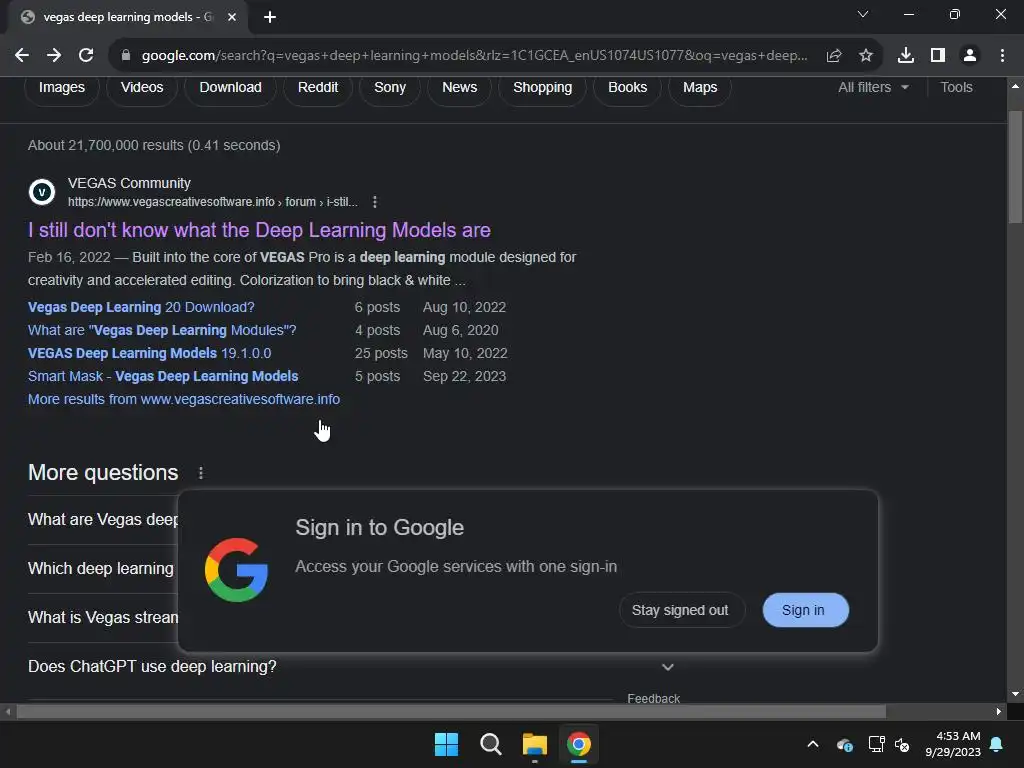
Task: Reload the Google search page
Action: [x=86, y=56]
